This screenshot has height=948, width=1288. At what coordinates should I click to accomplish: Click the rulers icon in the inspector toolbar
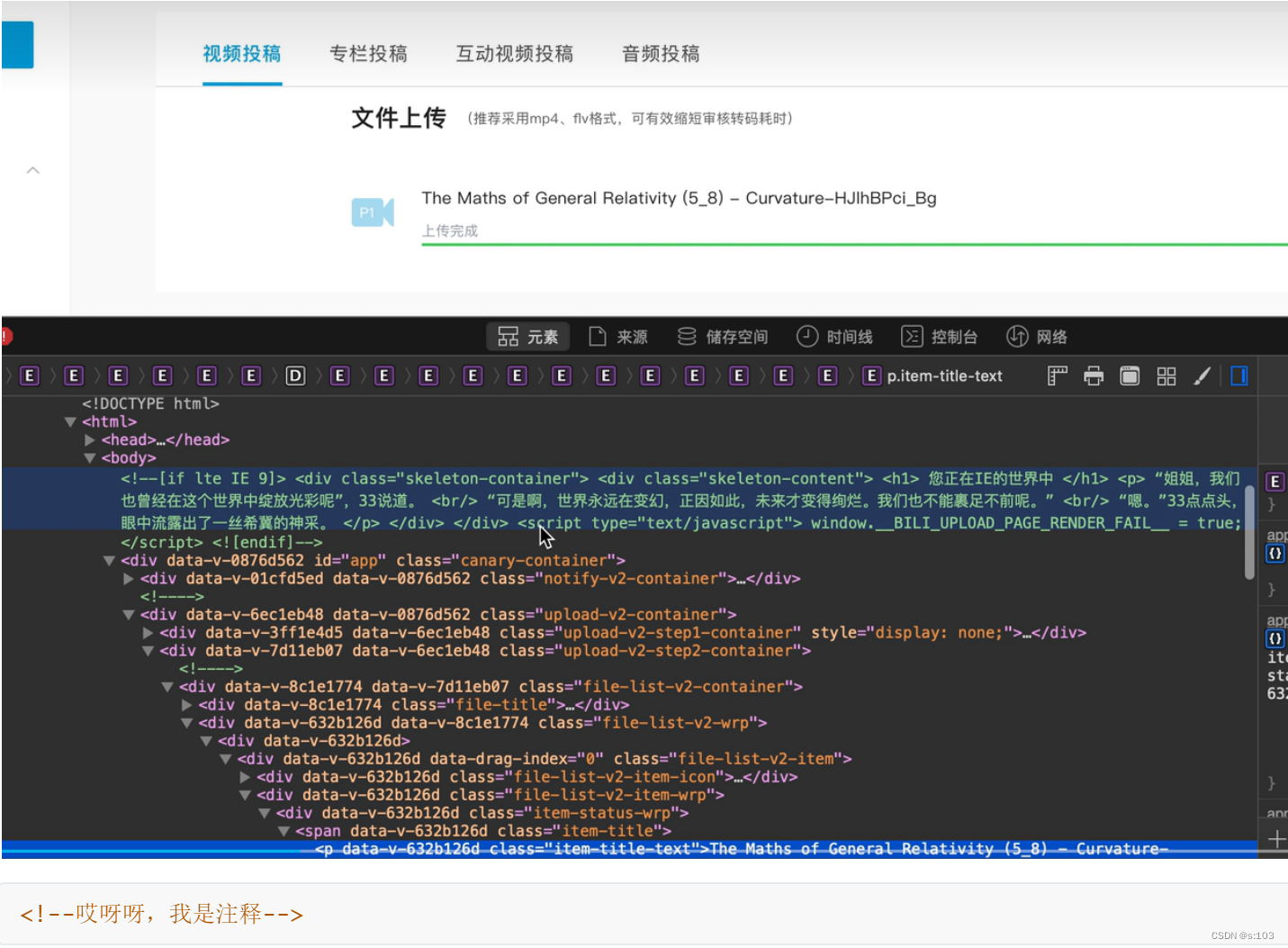point(1058,376)
